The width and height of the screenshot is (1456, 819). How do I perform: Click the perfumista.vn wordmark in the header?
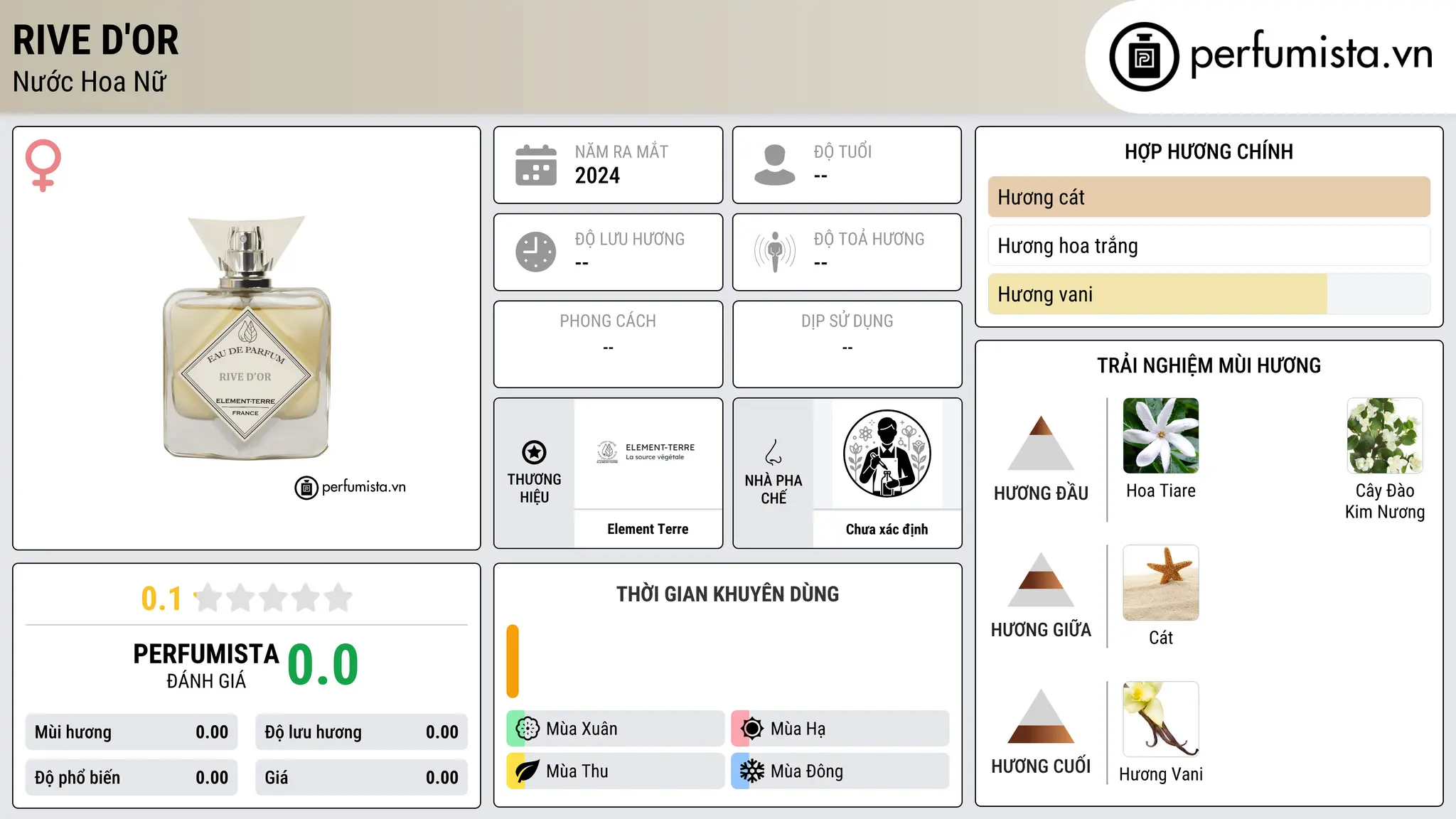point(1311,55)
